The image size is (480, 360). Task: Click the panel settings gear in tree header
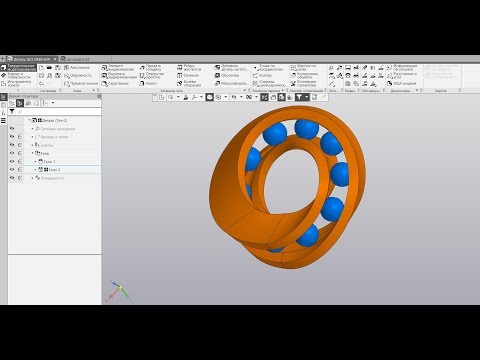99,96
